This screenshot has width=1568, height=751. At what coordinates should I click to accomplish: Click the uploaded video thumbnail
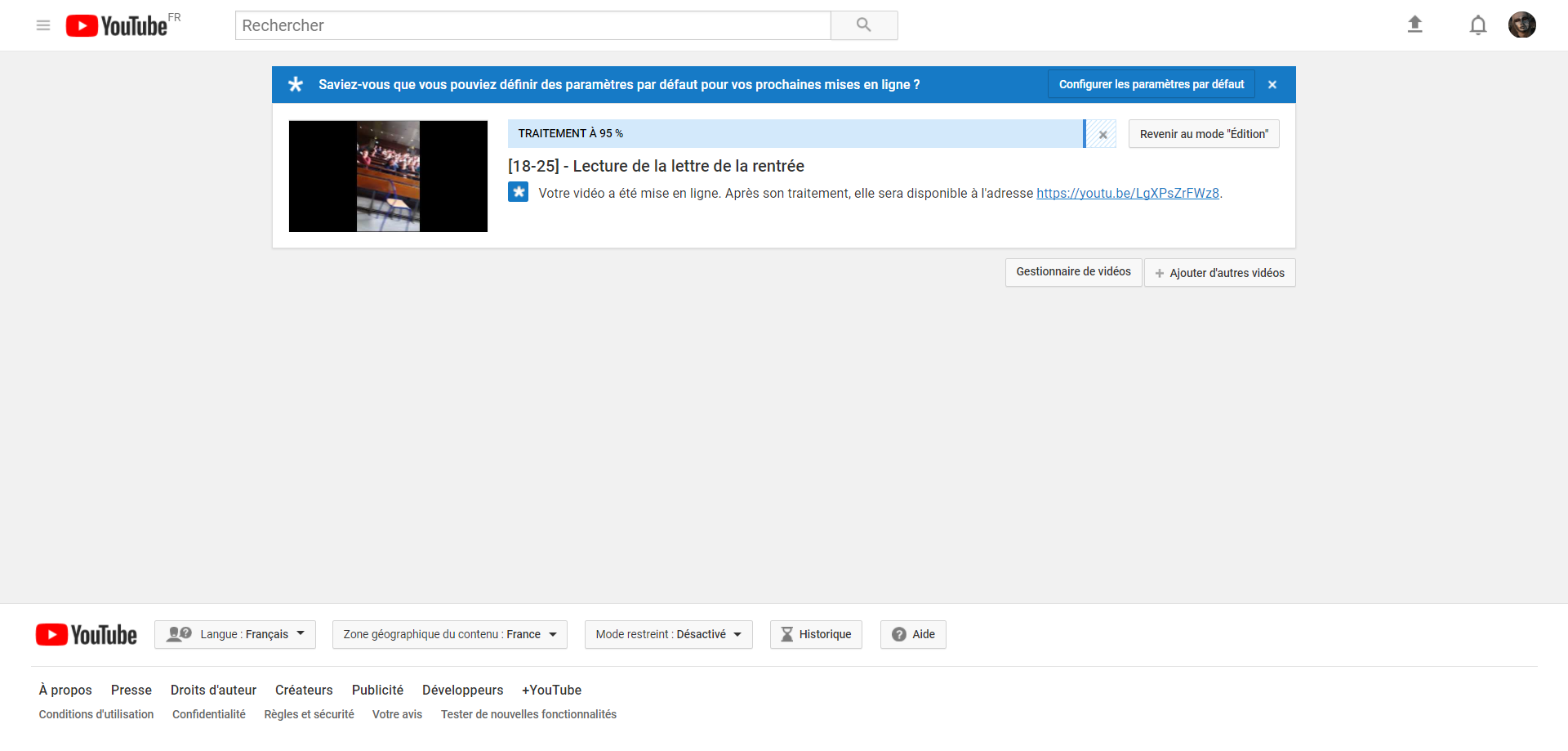coord(388,177)
